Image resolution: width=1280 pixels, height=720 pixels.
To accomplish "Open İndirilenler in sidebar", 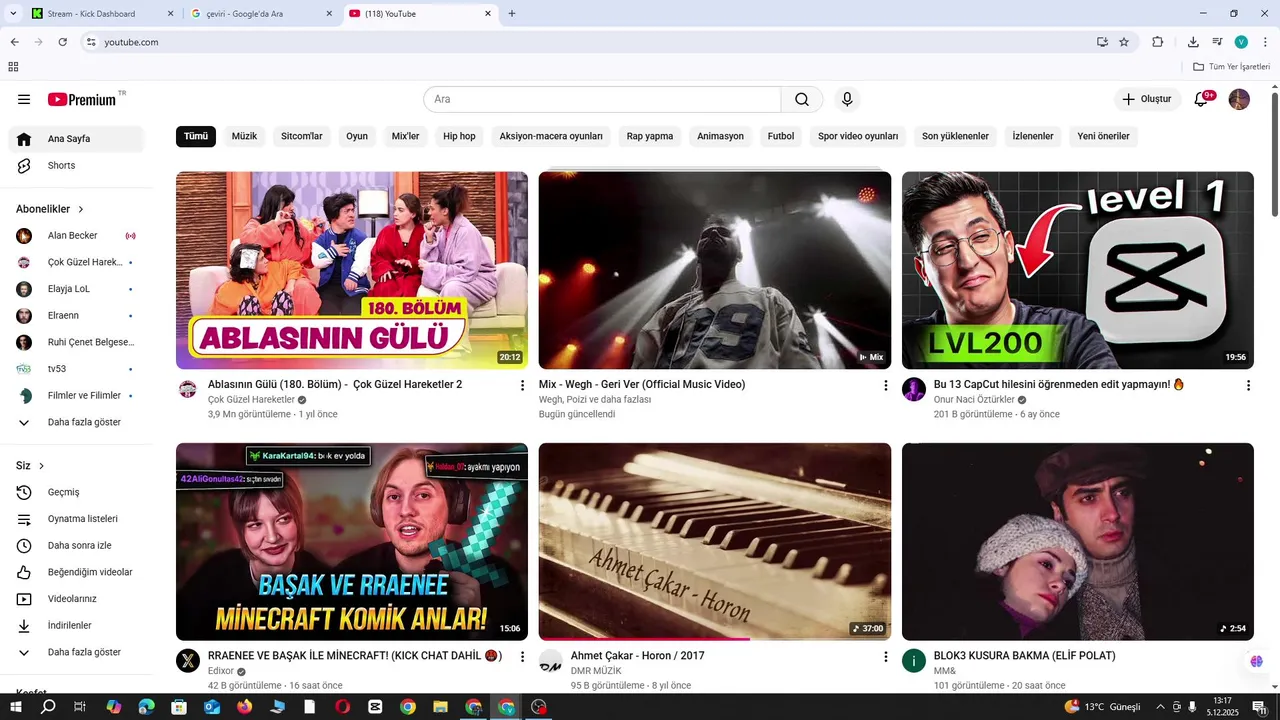I will click(x=76, y=625).
